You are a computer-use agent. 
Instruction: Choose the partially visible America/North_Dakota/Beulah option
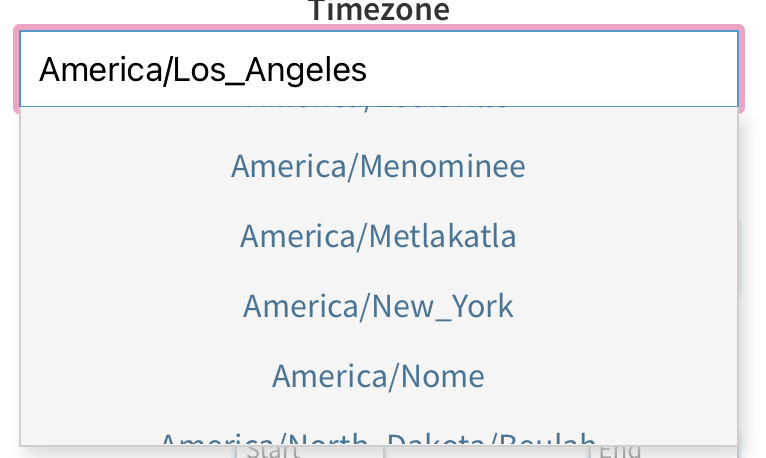pyautogui.click(x=378, y=438)
